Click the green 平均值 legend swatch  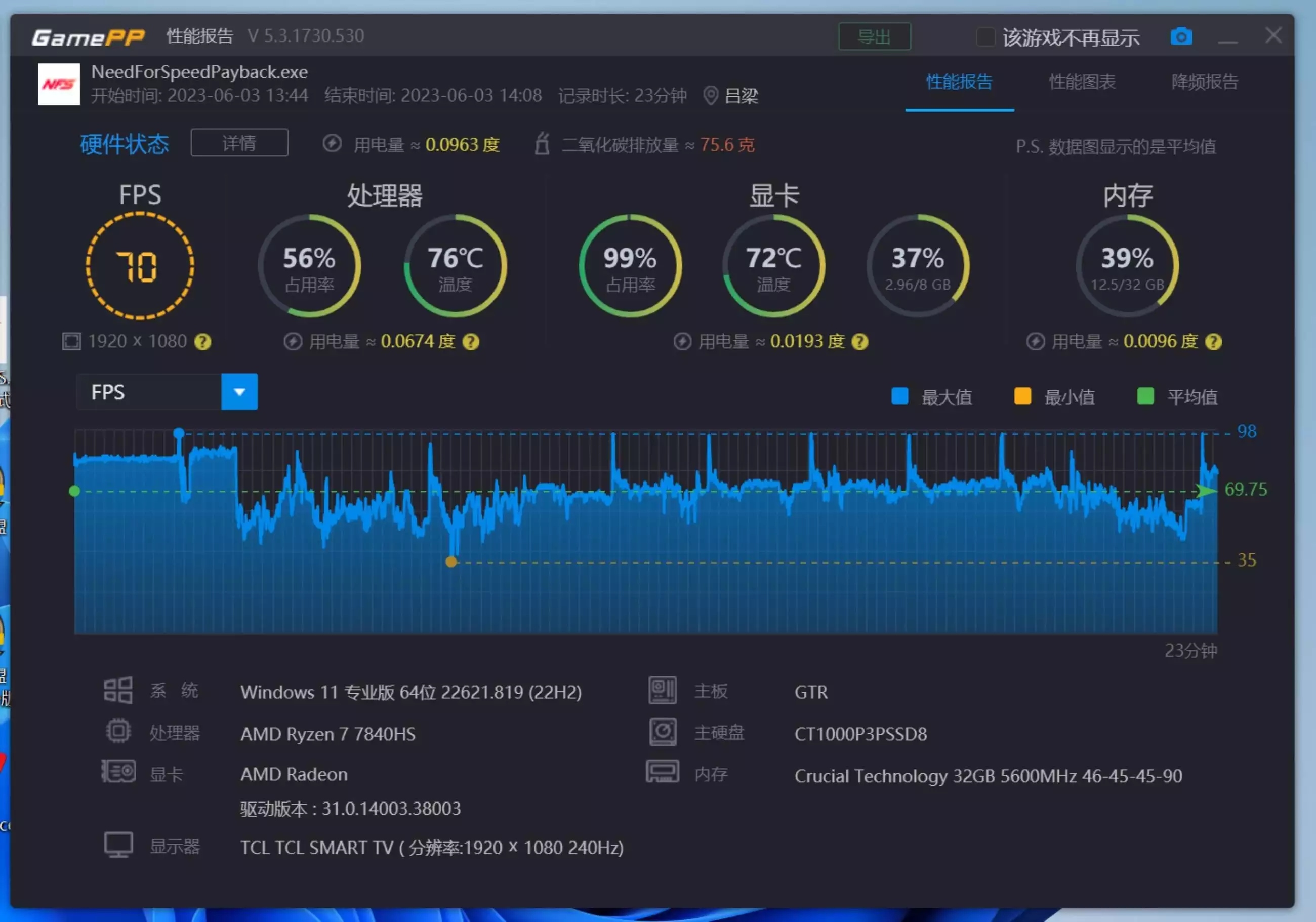(1145, 396)
